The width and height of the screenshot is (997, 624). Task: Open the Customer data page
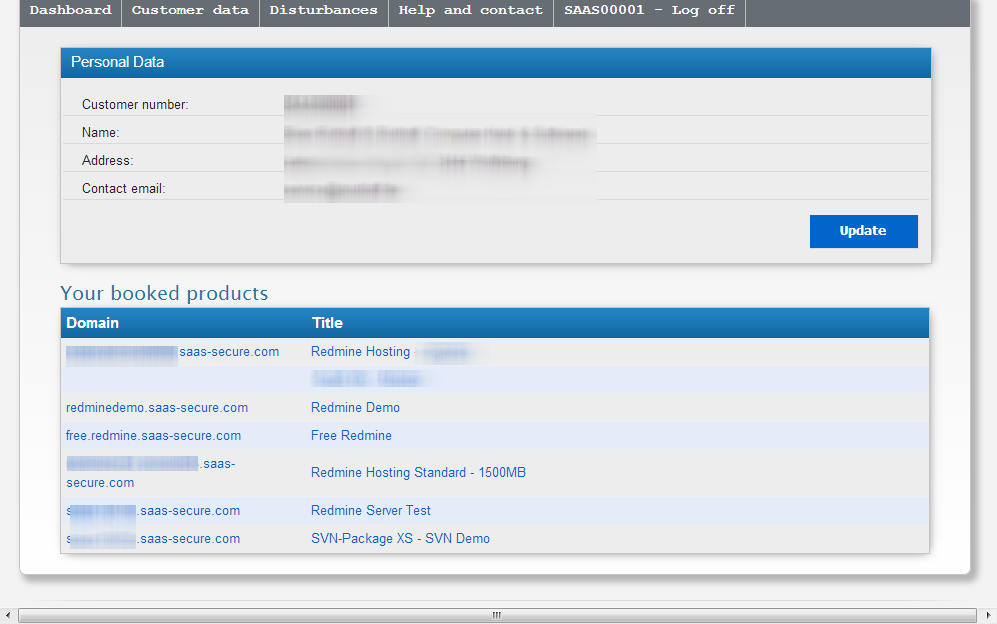click(x=190, y=11)
